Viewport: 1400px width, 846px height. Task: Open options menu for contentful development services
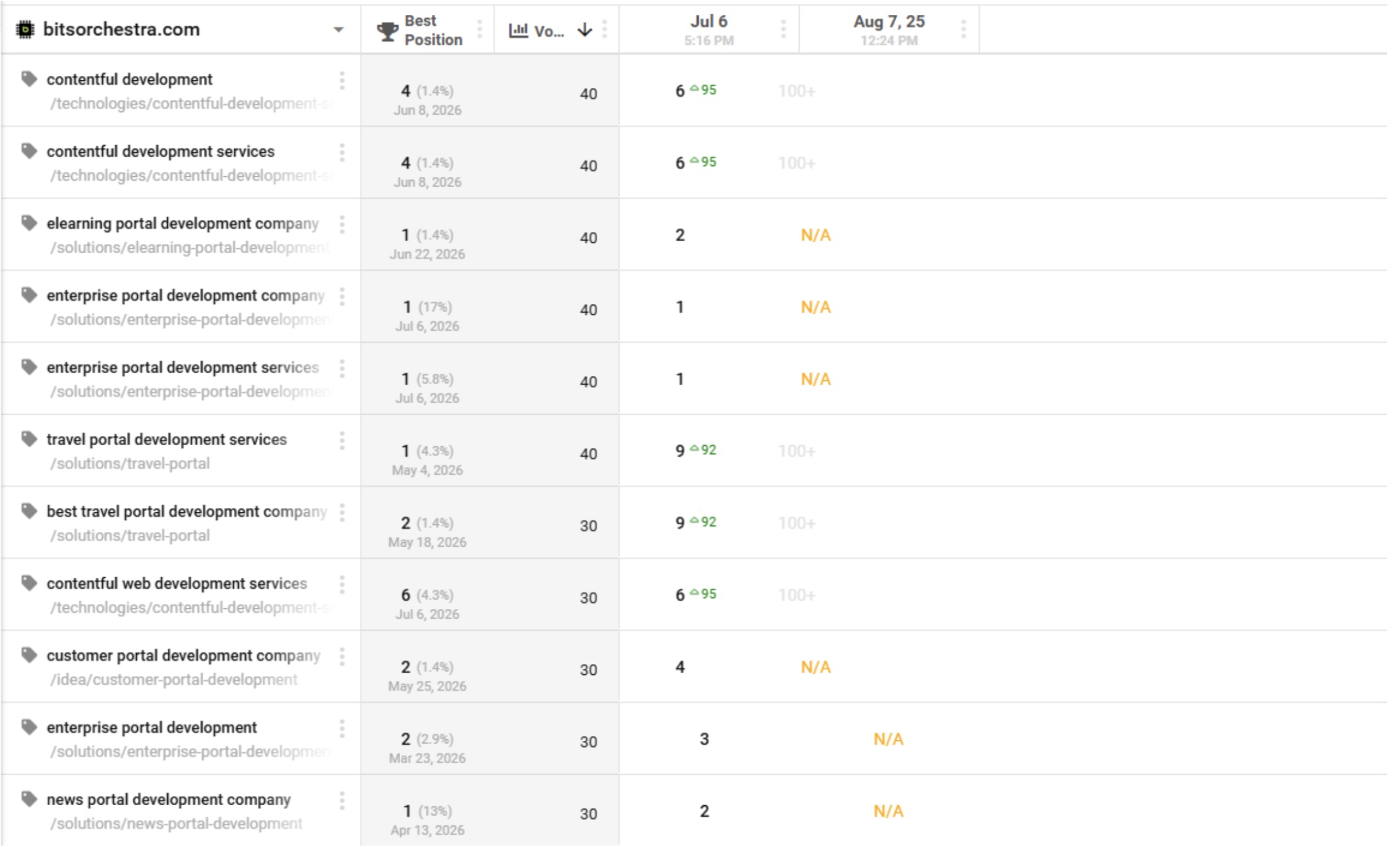click(342, 152)
